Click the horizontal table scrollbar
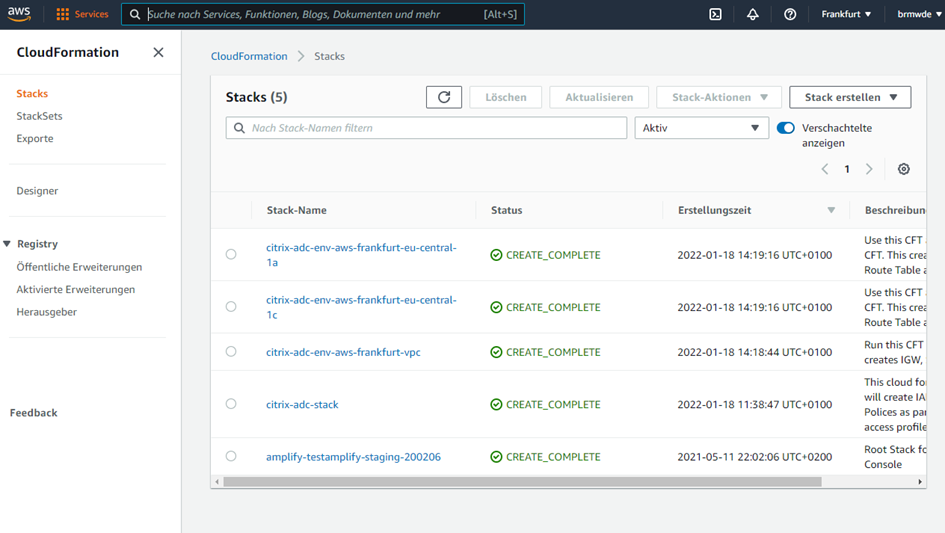The image size is (945, 533). pos(522,482)
